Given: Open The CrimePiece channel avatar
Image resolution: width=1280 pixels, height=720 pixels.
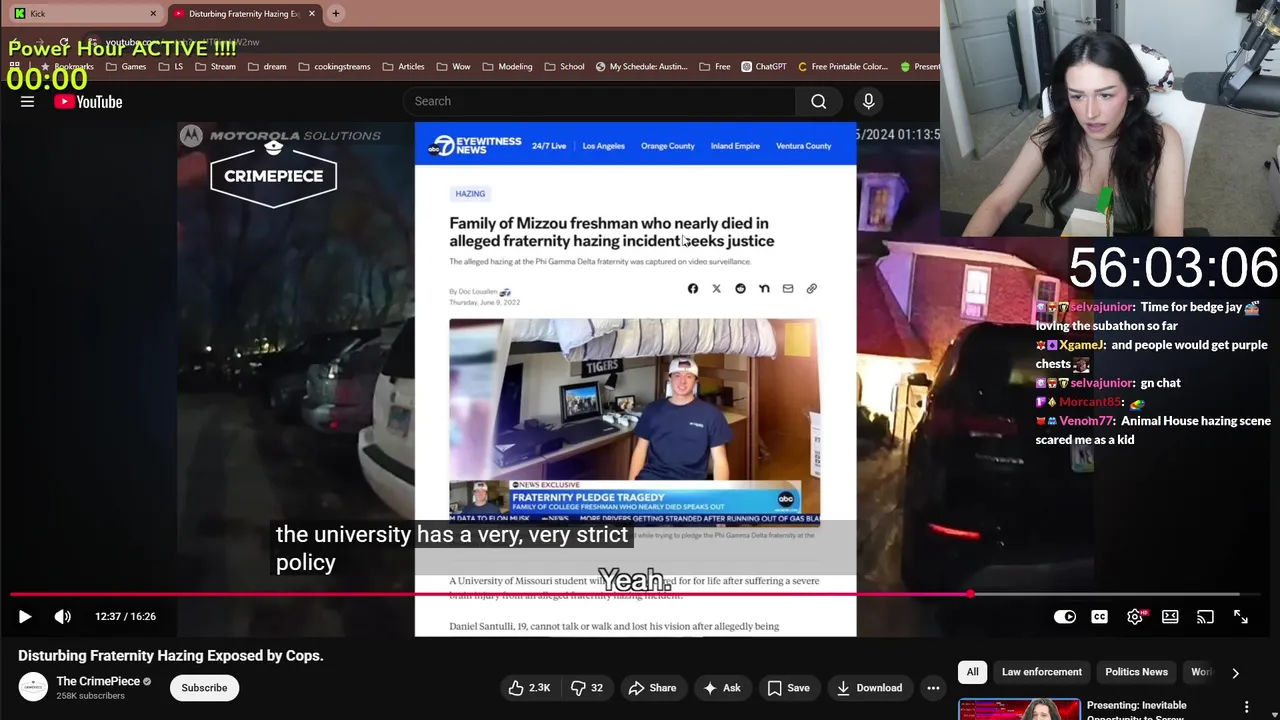Looking at the screenshot, I should [33, 687].
